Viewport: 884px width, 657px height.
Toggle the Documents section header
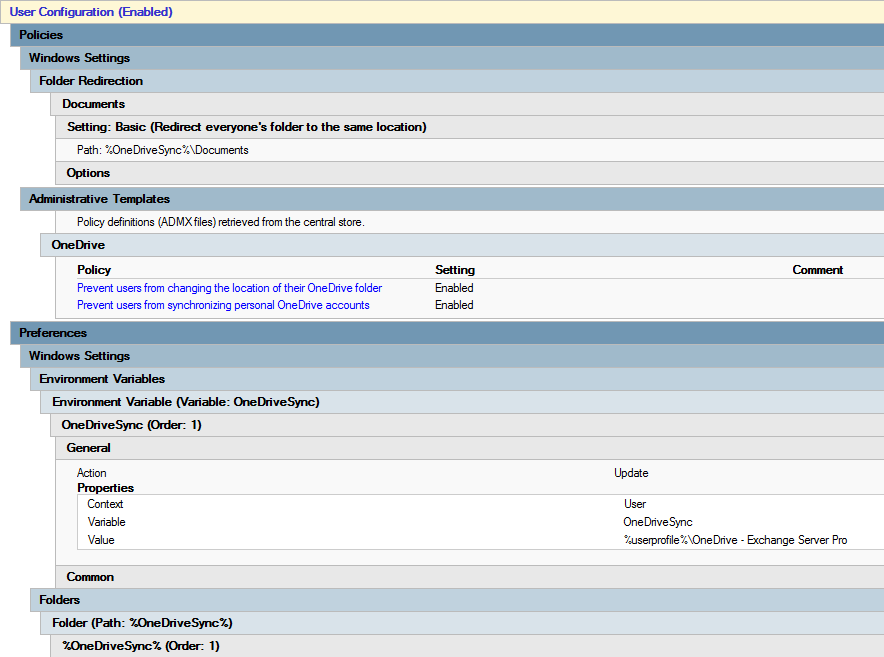click(x=93, y=104)
